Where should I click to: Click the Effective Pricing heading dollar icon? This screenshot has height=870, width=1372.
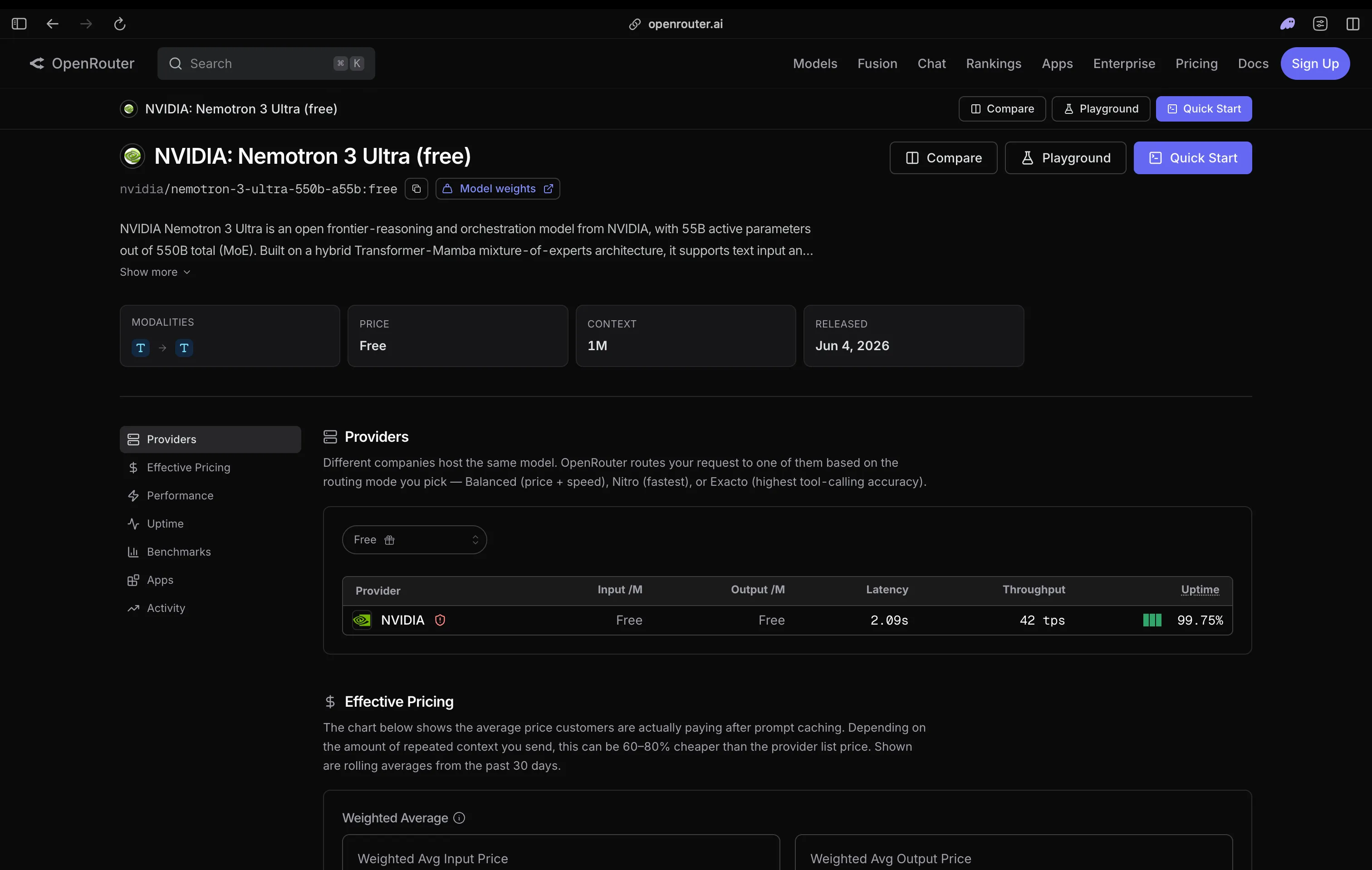(x=330, y=702)
